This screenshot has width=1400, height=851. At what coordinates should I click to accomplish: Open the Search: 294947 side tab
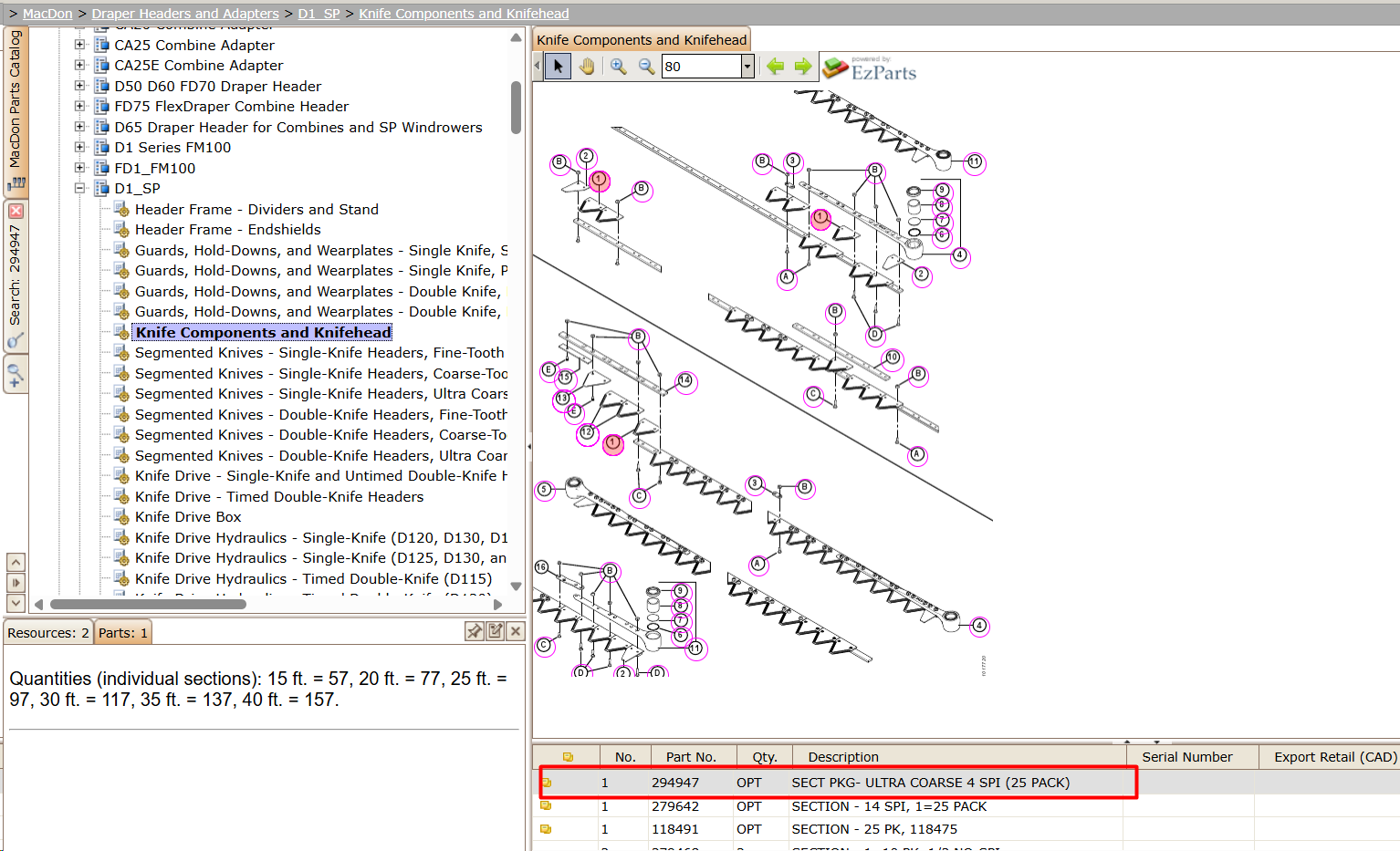[16, 275]
